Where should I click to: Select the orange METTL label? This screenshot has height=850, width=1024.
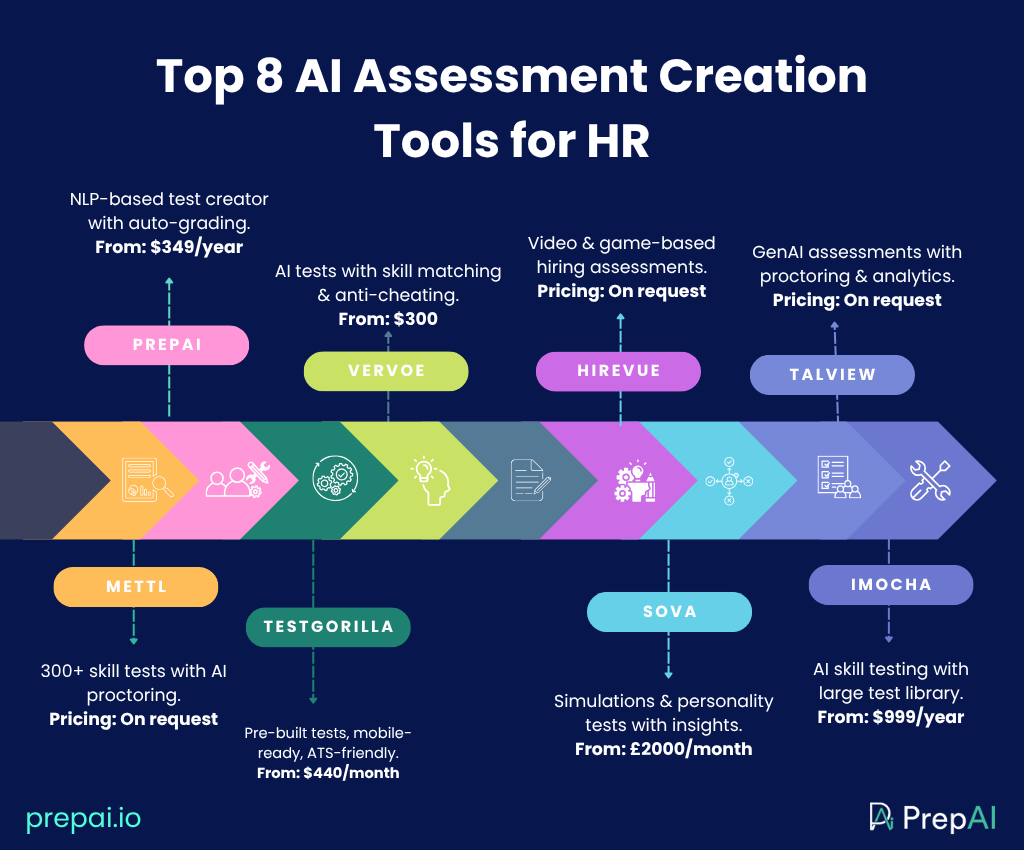pyautogui.click(x=135, y=587)
